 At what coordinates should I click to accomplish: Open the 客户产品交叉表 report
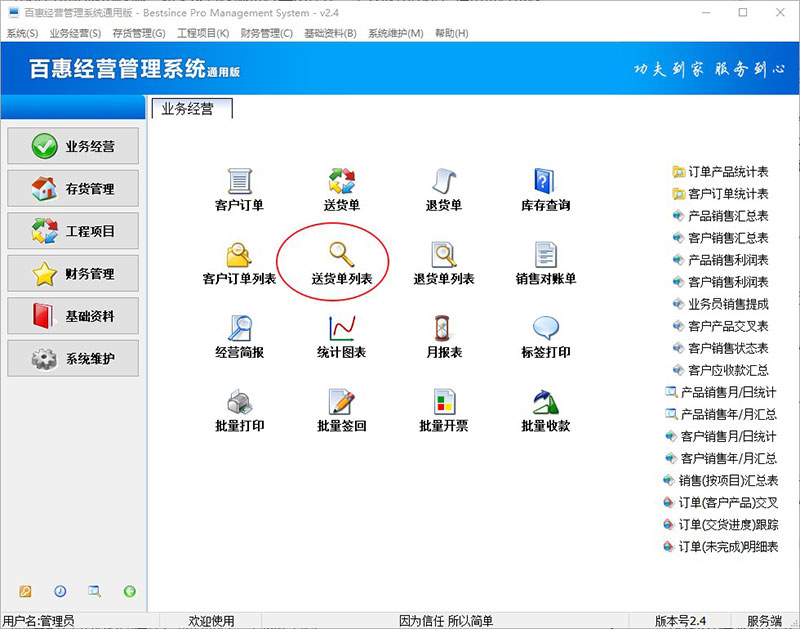tap(720, 326)
